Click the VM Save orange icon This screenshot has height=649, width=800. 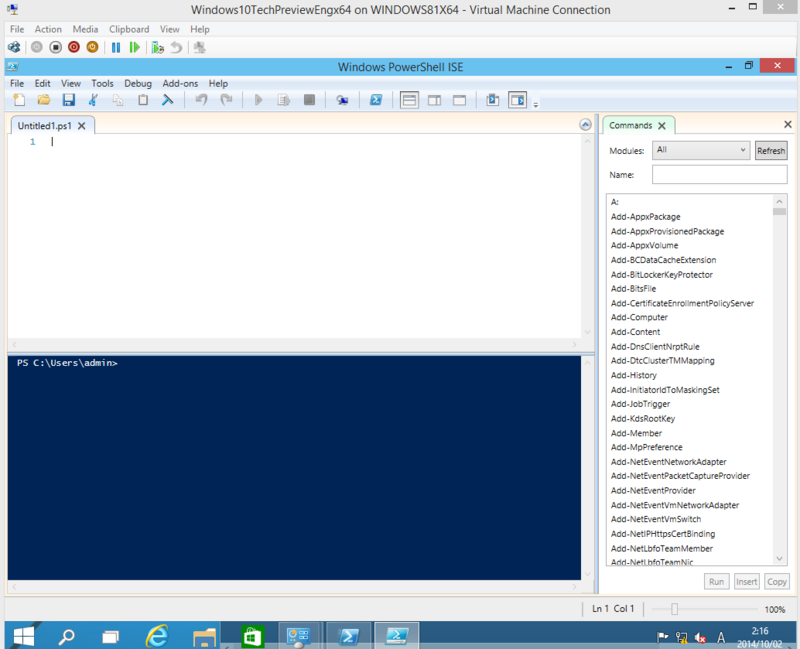click(x=92, y=47)
